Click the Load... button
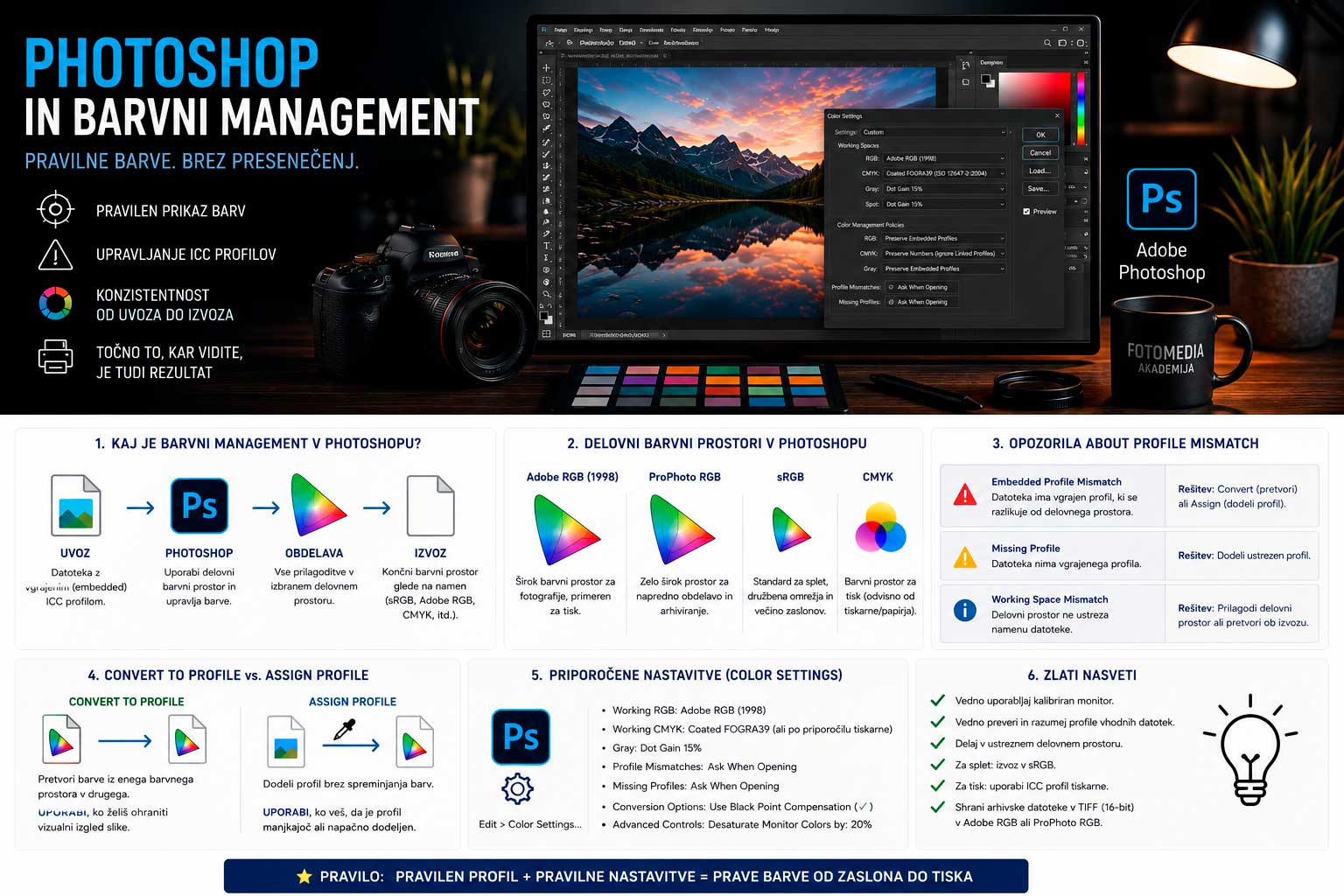 [1040, 171]
